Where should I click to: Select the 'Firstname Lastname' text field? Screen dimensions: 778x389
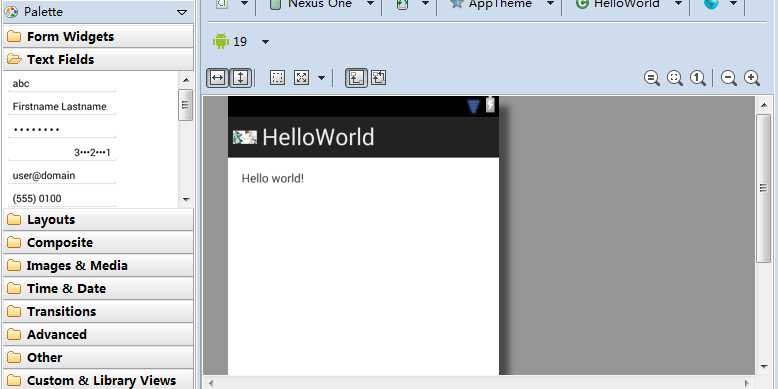coord(62,106)
